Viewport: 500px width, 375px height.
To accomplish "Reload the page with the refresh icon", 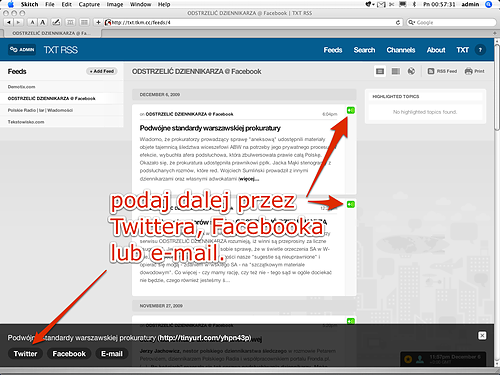I will point(398,22).
